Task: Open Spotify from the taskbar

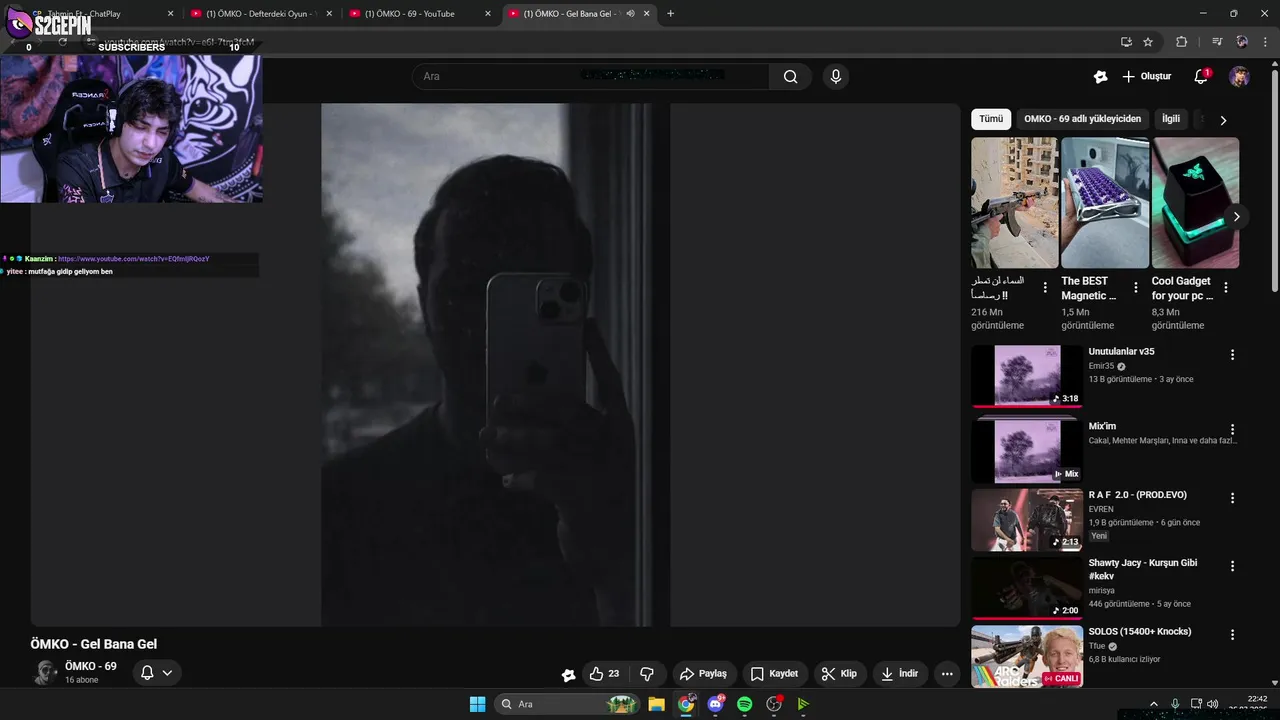Action: pos(744,704)
